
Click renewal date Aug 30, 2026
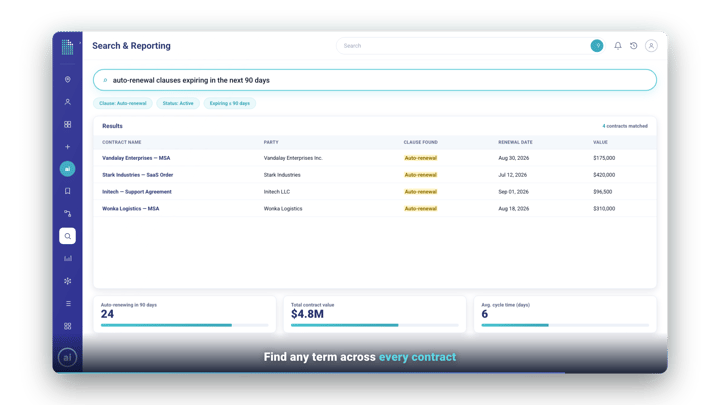[x=513, y=158]
